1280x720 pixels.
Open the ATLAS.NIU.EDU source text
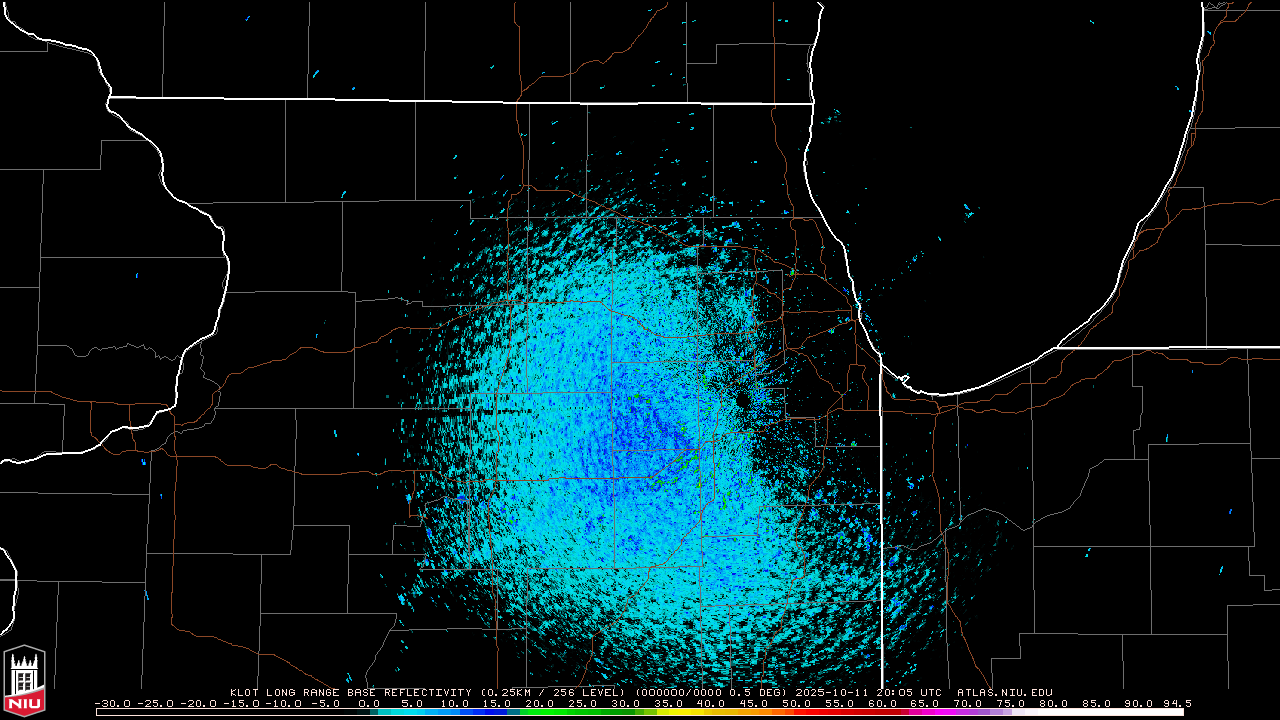click(1005, 692)
